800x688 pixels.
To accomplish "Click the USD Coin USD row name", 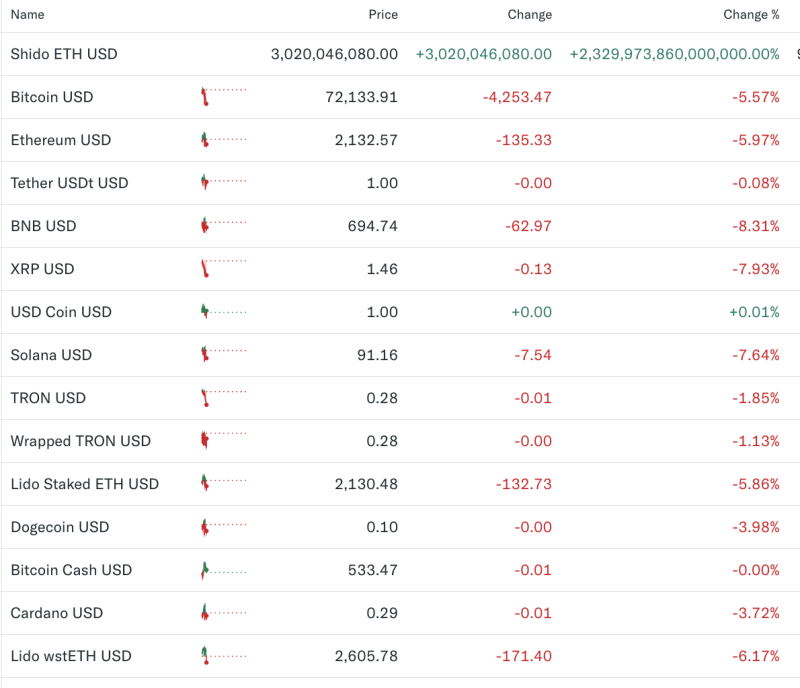I will [61, 311].
